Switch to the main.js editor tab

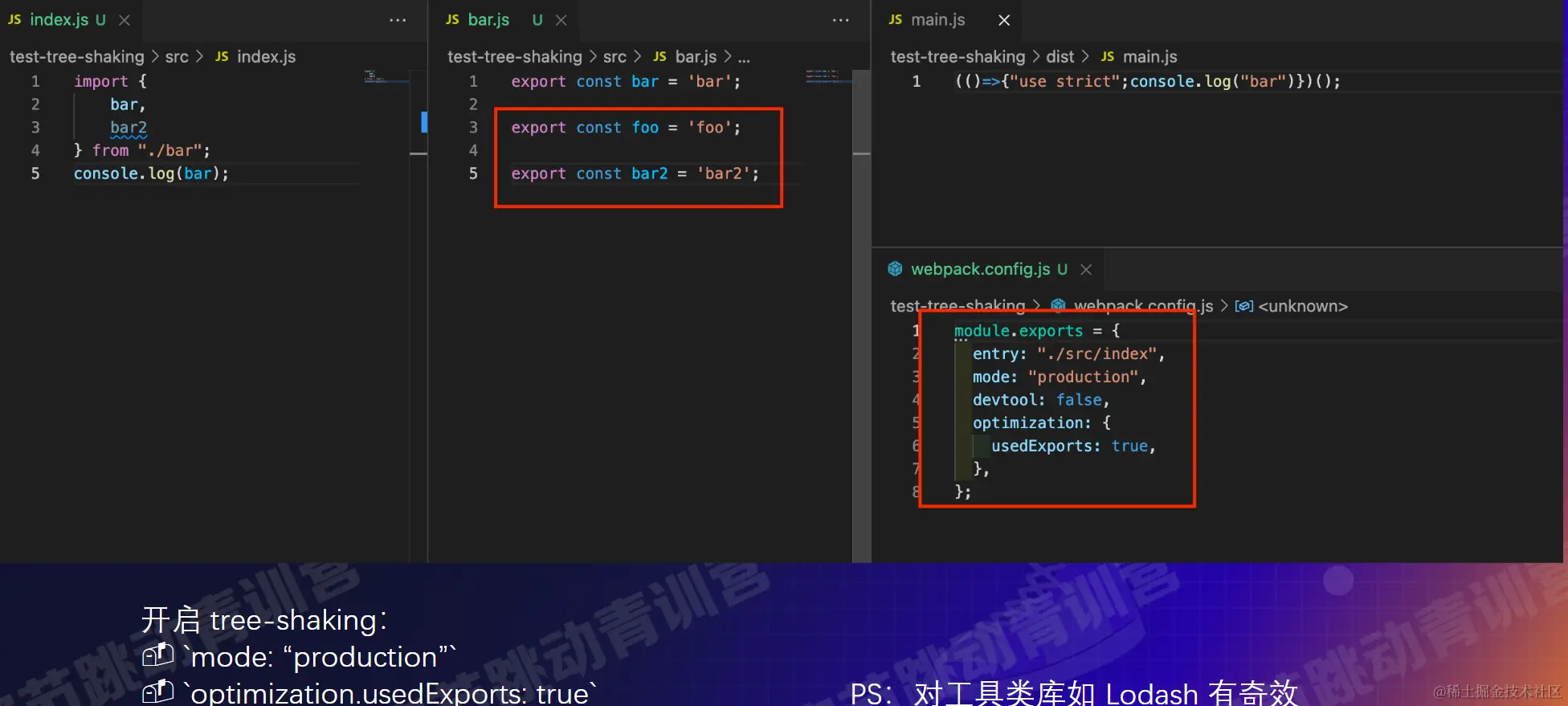(x=947, y=20)
